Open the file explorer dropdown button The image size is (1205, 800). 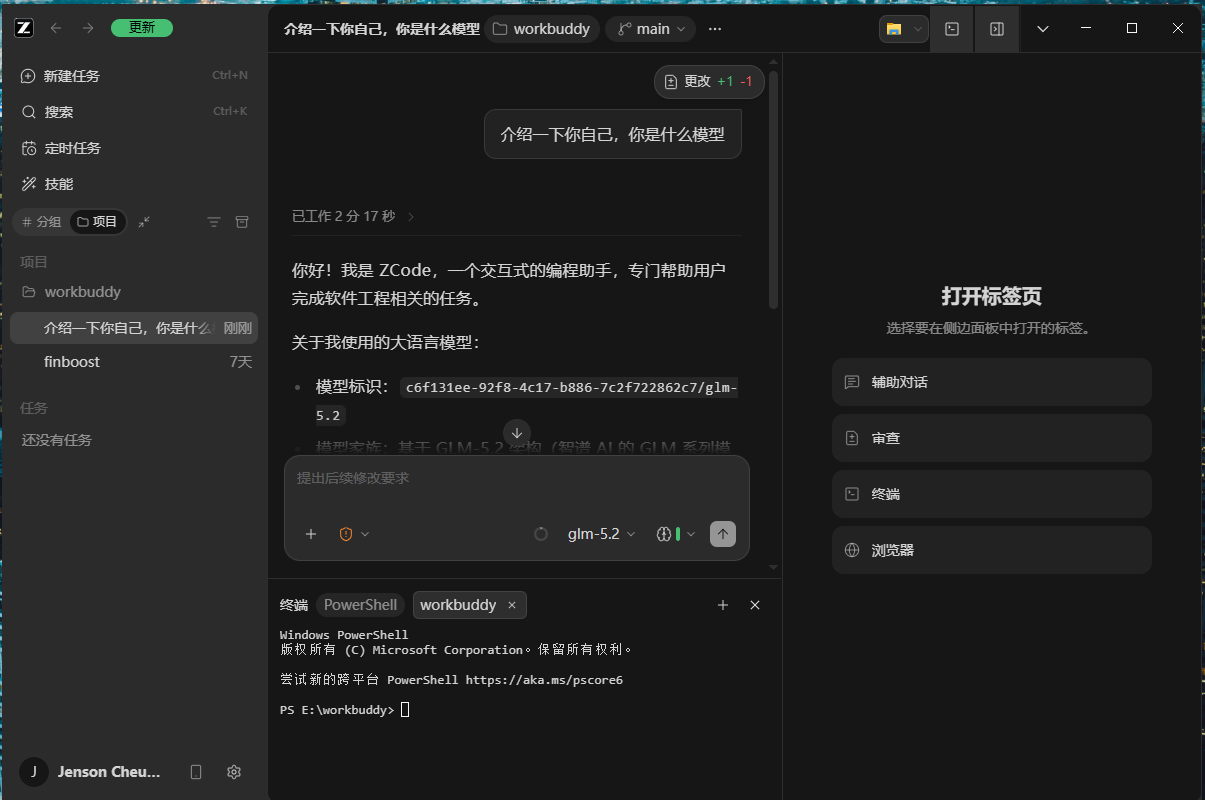(903, 29)
